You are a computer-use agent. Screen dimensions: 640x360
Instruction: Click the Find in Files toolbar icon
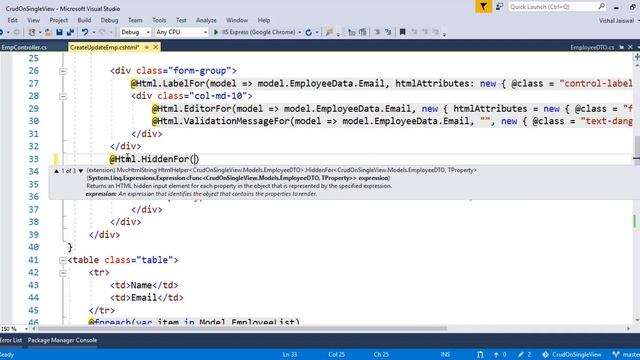(x=329, y=32)
